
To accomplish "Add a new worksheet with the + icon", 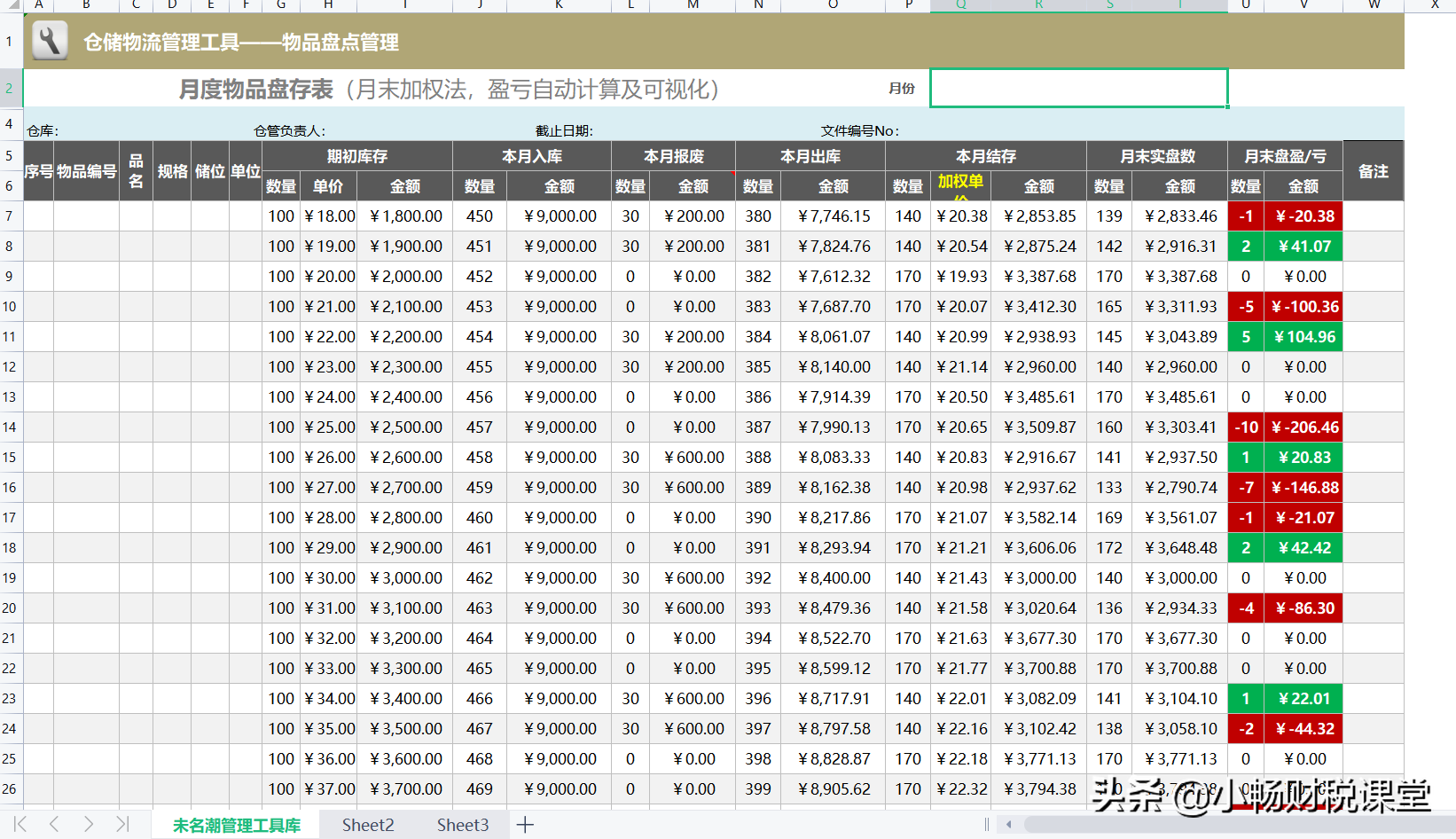I will [525, 825].
